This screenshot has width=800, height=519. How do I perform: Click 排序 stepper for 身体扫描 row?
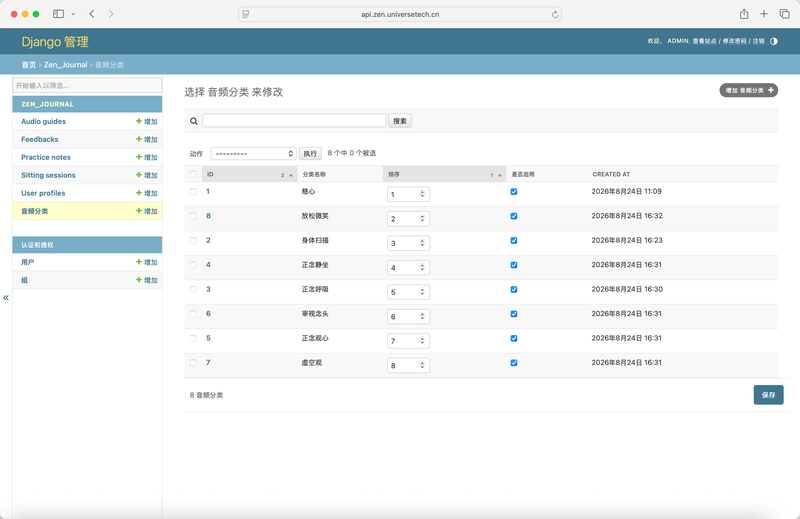pyautogui.click(x=422, y=243)
